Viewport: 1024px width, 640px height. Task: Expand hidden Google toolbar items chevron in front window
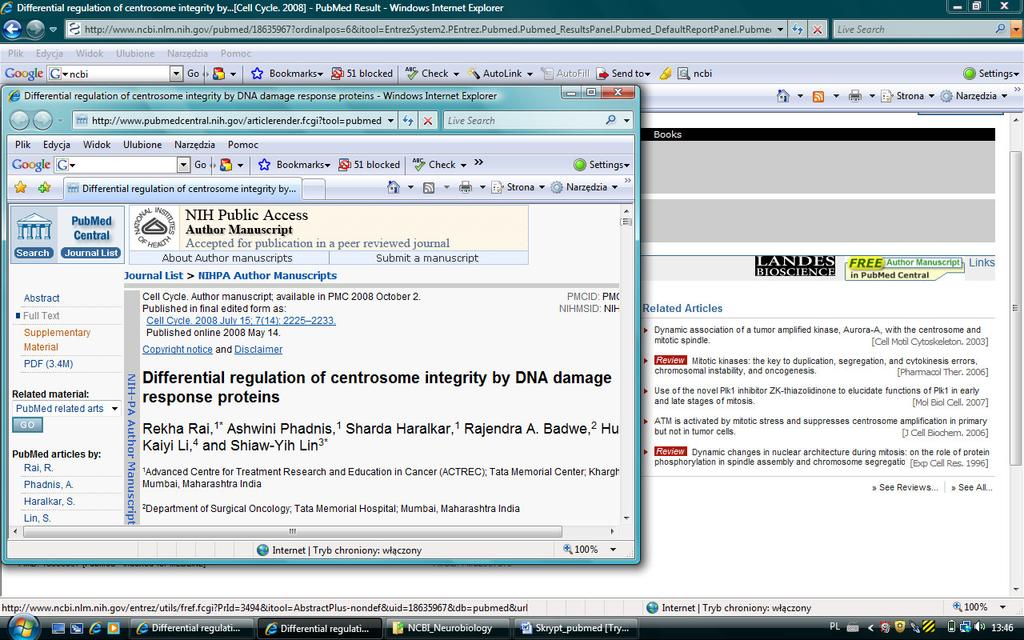(479, 163)
